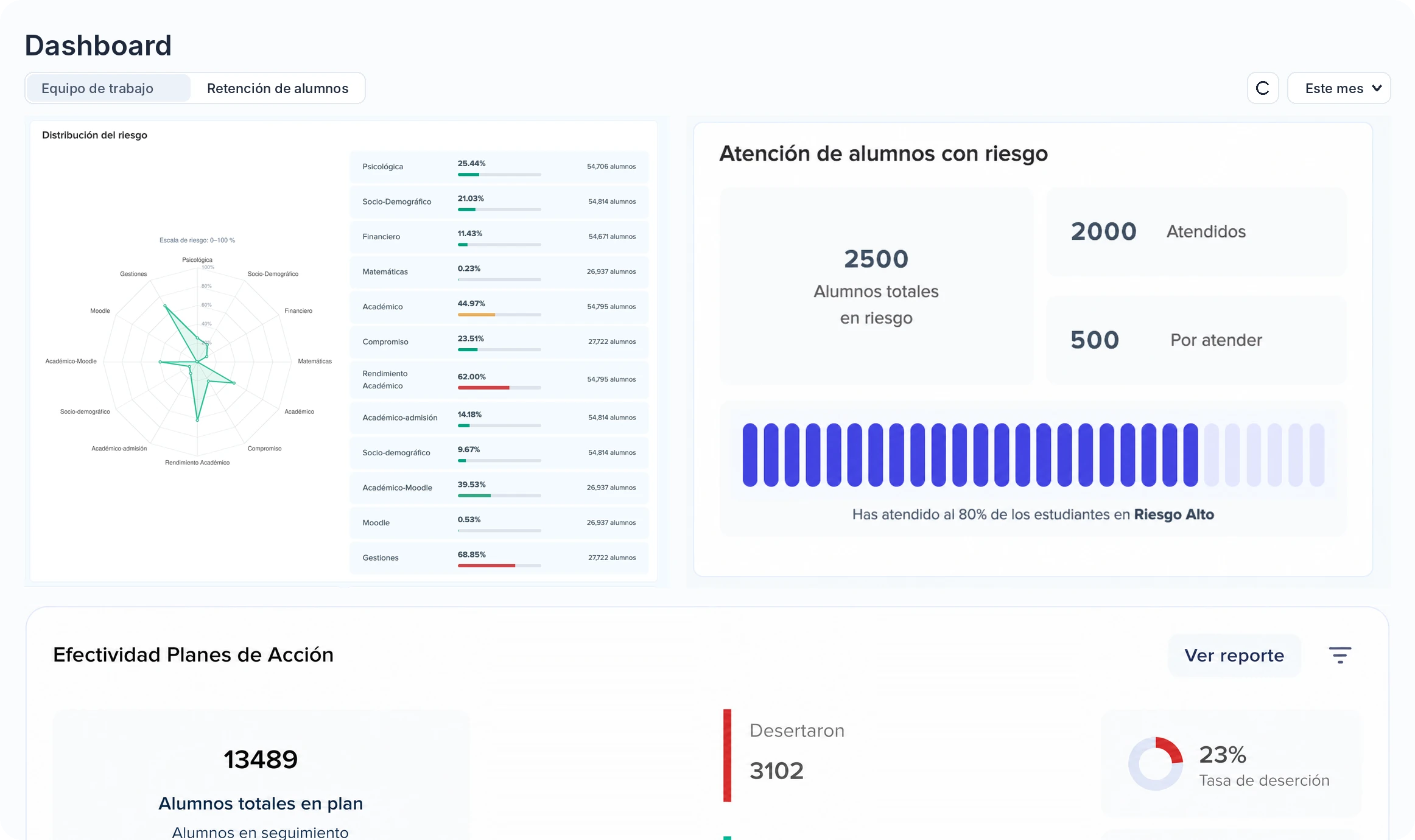Click the Socio-demográfico 9.67% row

[x=499, y=452]
